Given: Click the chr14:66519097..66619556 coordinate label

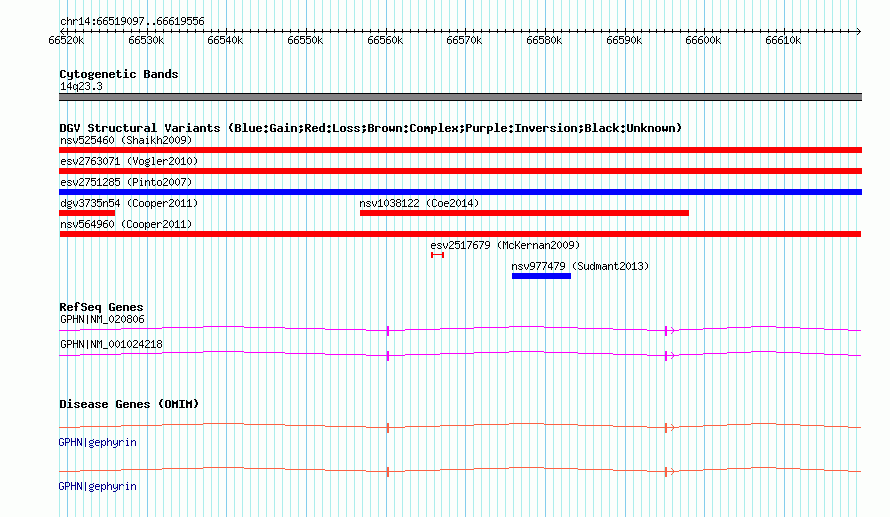Looking at the screenshot, I should pyautogui.click(x=132, y=22).
